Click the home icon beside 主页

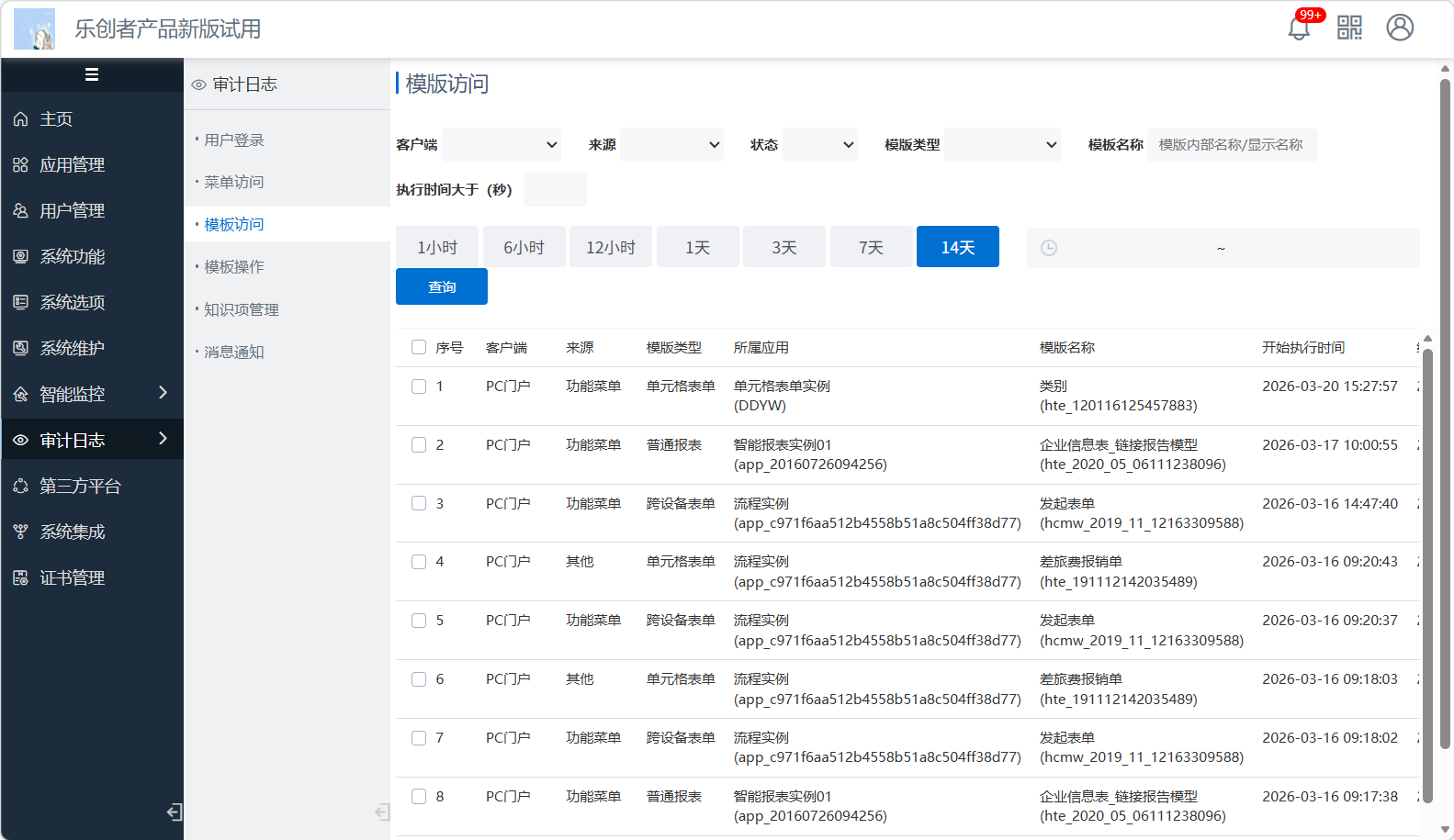[x=20, y=119]
